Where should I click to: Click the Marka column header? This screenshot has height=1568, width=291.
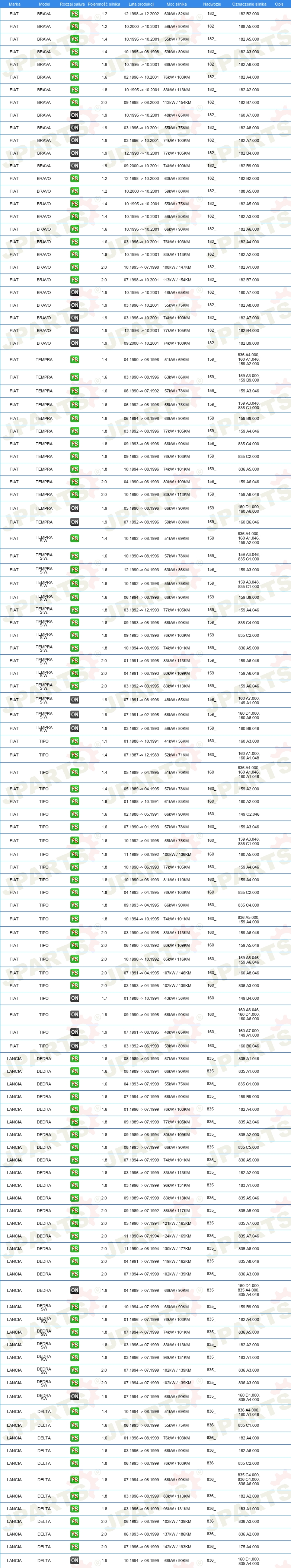click(x=14, y=4)
